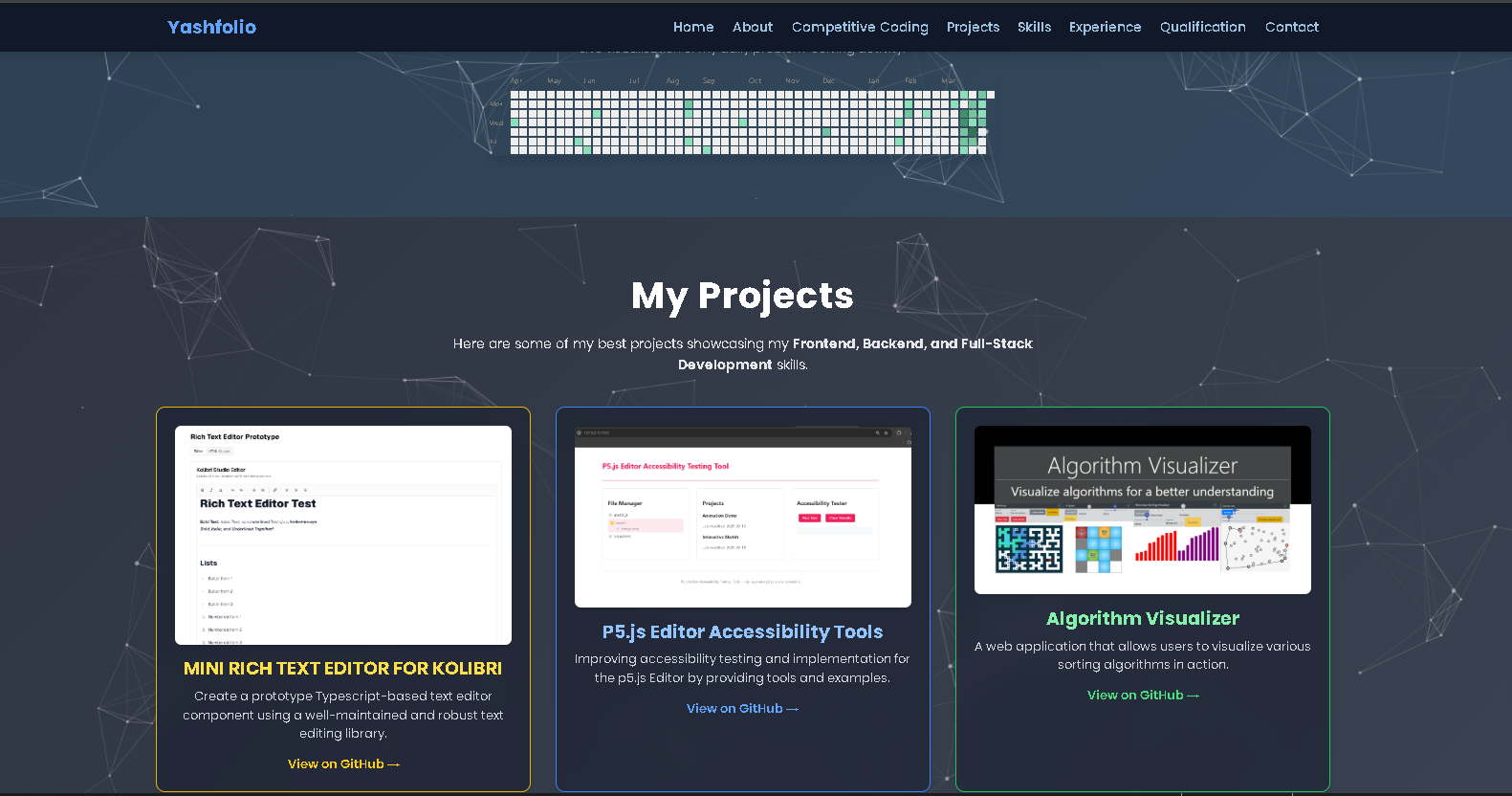Click the Apr month label on heatmap
Viewport: 1512px width, 796px height.
[x=516, y=81]
